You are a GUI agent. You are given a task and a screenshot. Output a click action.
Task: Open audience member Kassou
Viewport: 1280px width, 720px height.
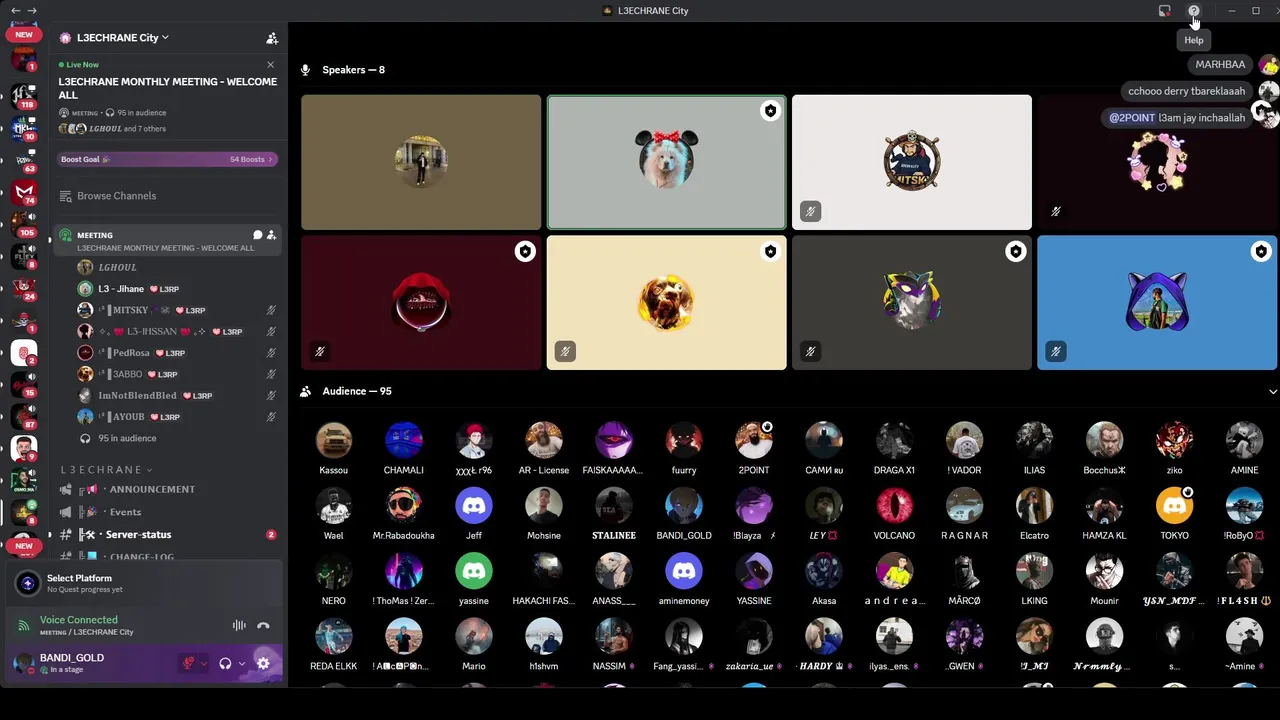[334, 449]
